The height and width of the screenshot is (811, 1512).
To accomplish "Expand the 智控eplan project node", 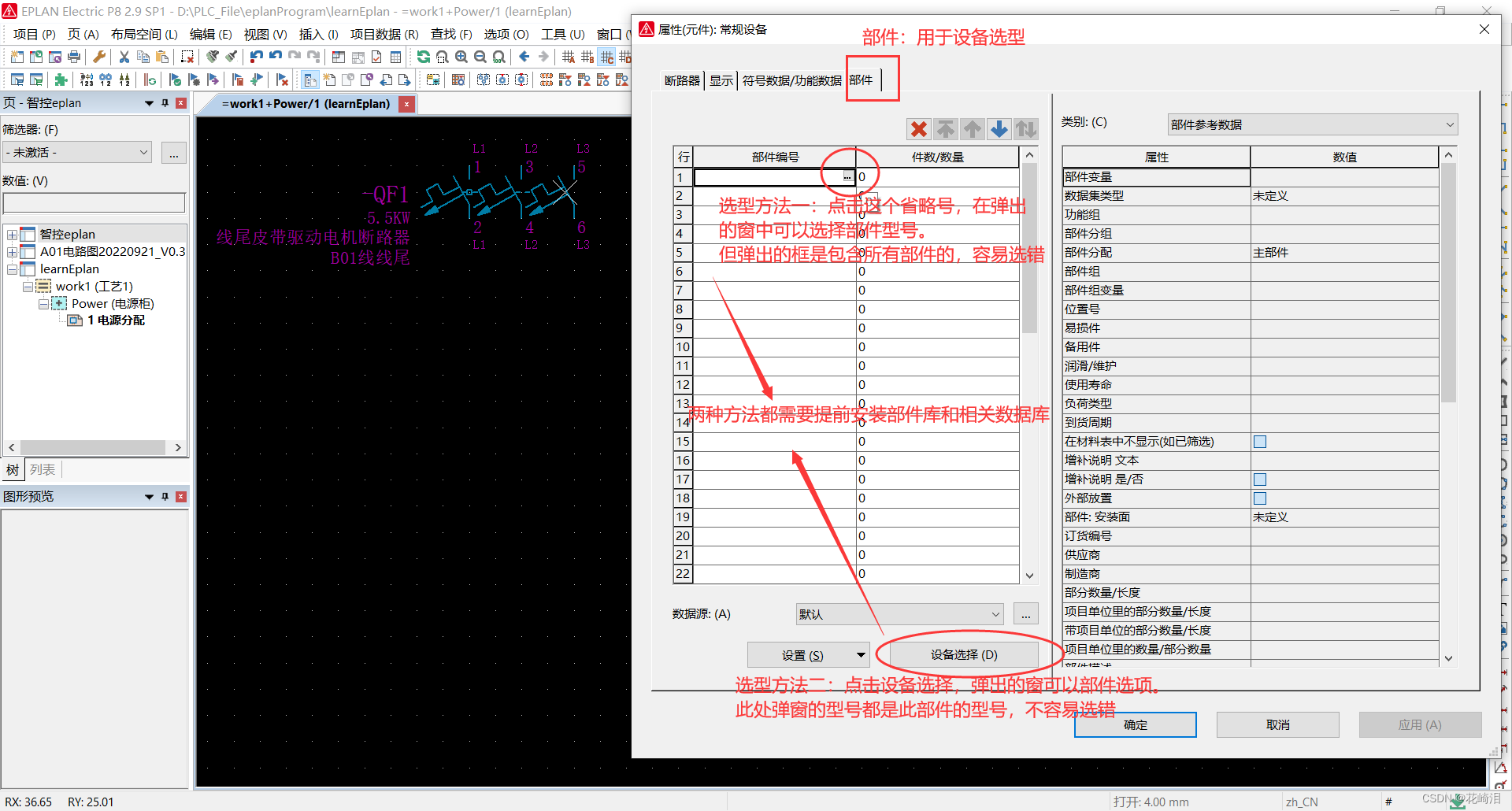I will (x=12, y=235).
